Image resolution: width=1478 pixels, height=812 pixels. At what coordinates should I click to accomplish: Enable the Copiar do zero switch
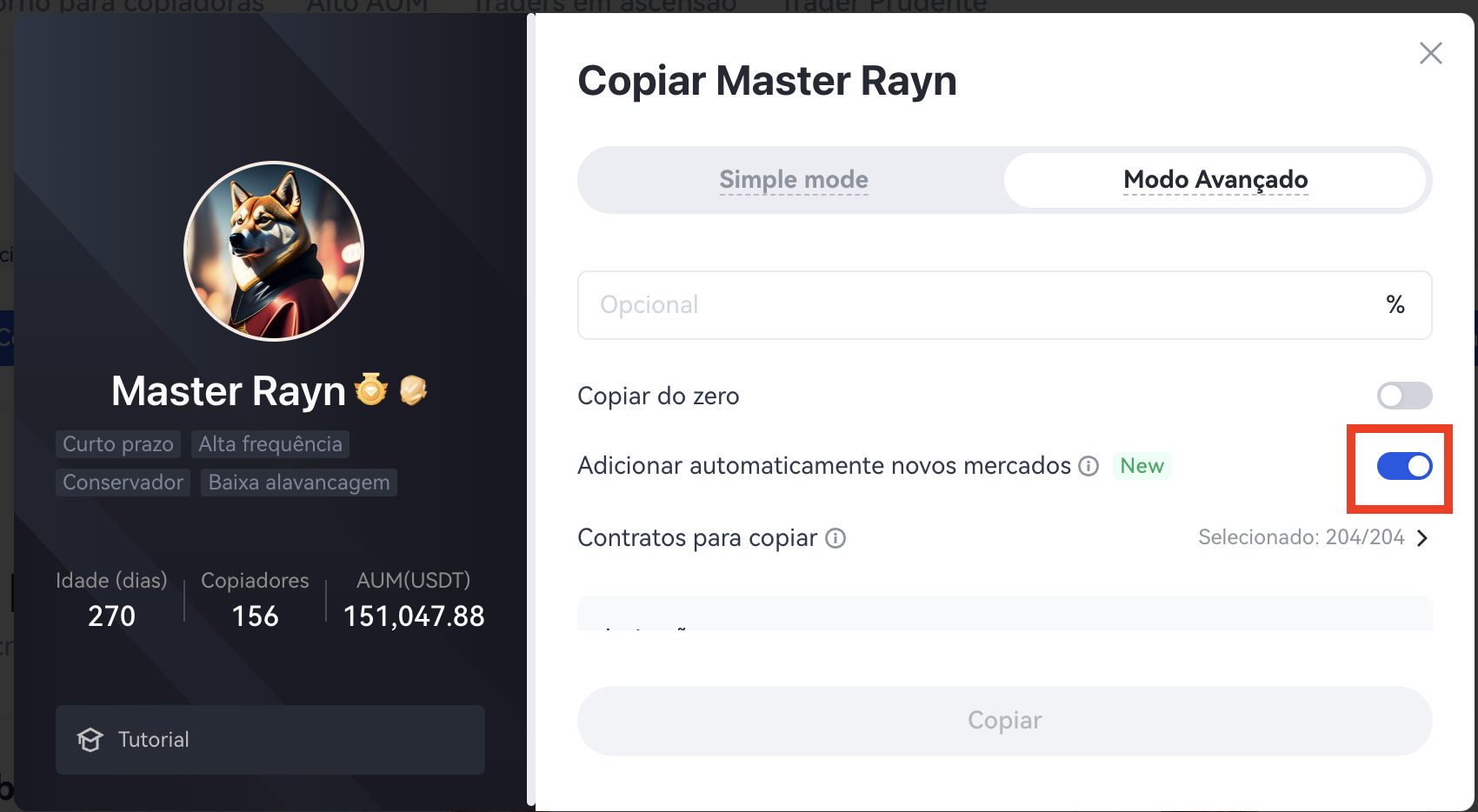(x=1404, y=396)
